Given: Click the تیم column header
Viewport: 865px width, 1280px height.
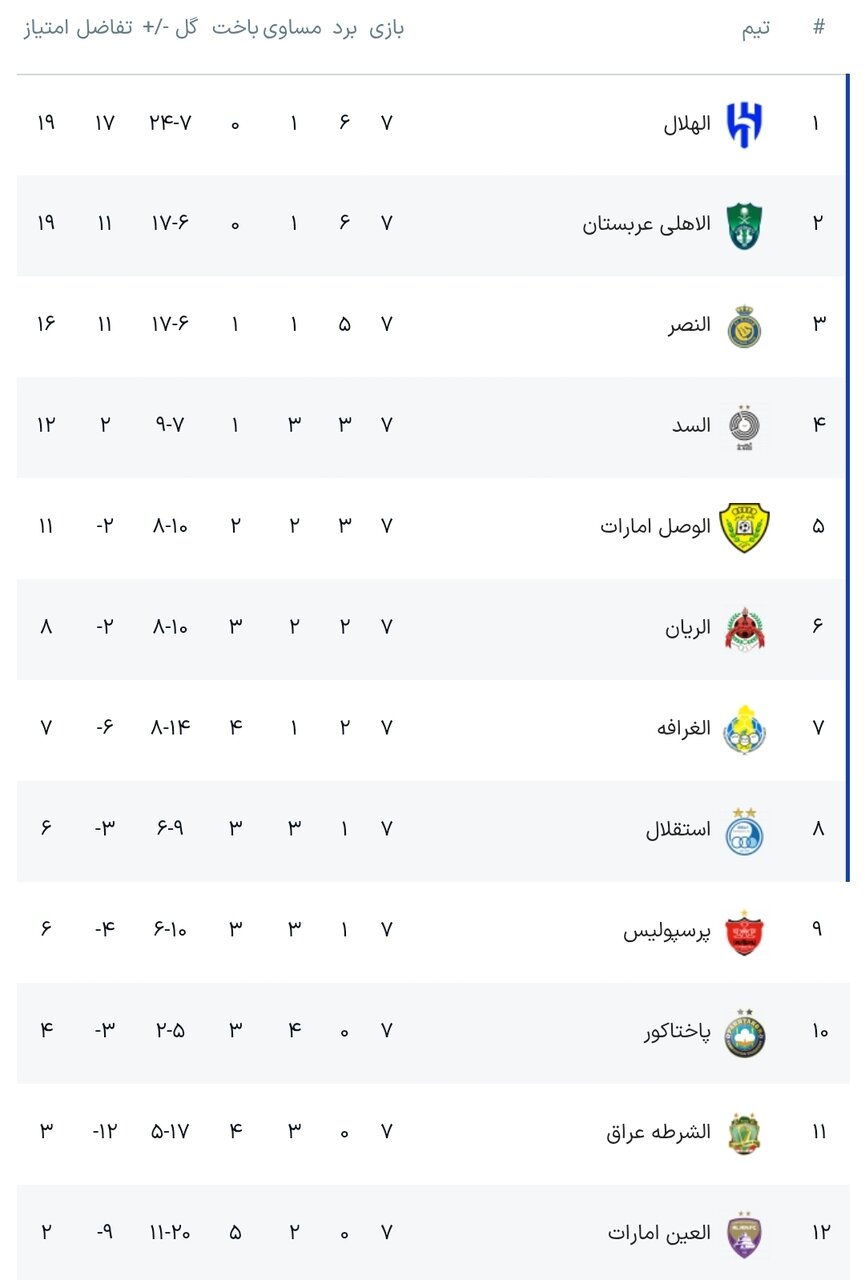Looking at the screenshot, I should click(756, 28).
